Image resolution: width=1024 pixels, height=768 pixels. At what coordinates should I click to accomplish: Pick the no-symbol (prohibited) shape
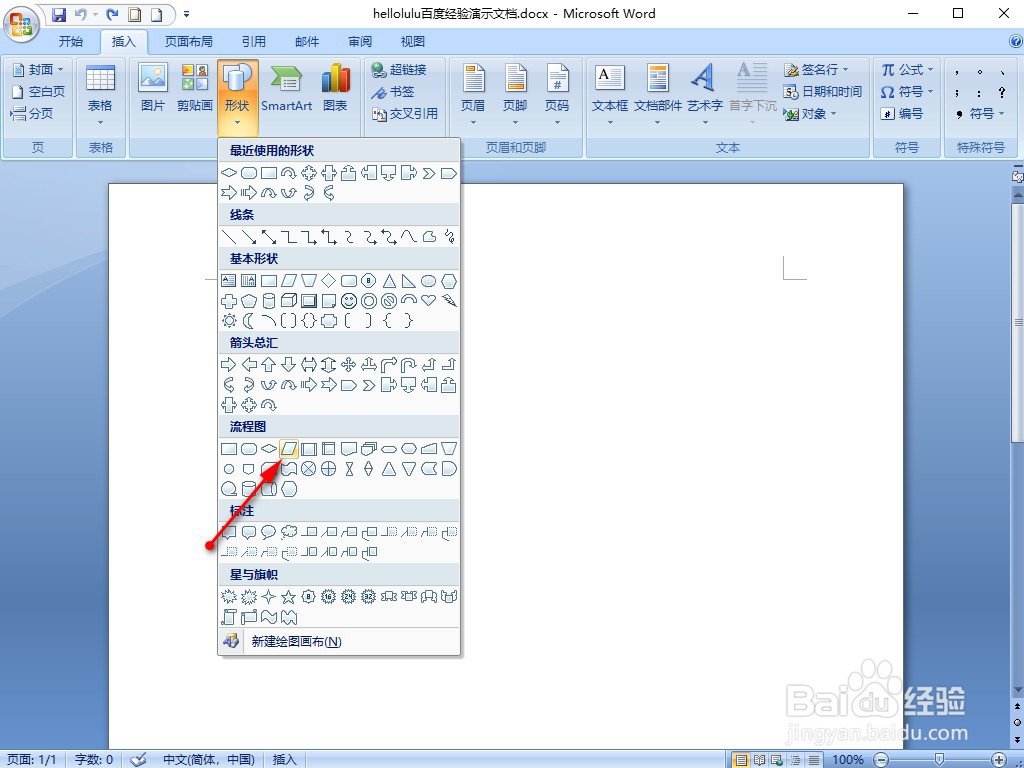tap(389, 300)
